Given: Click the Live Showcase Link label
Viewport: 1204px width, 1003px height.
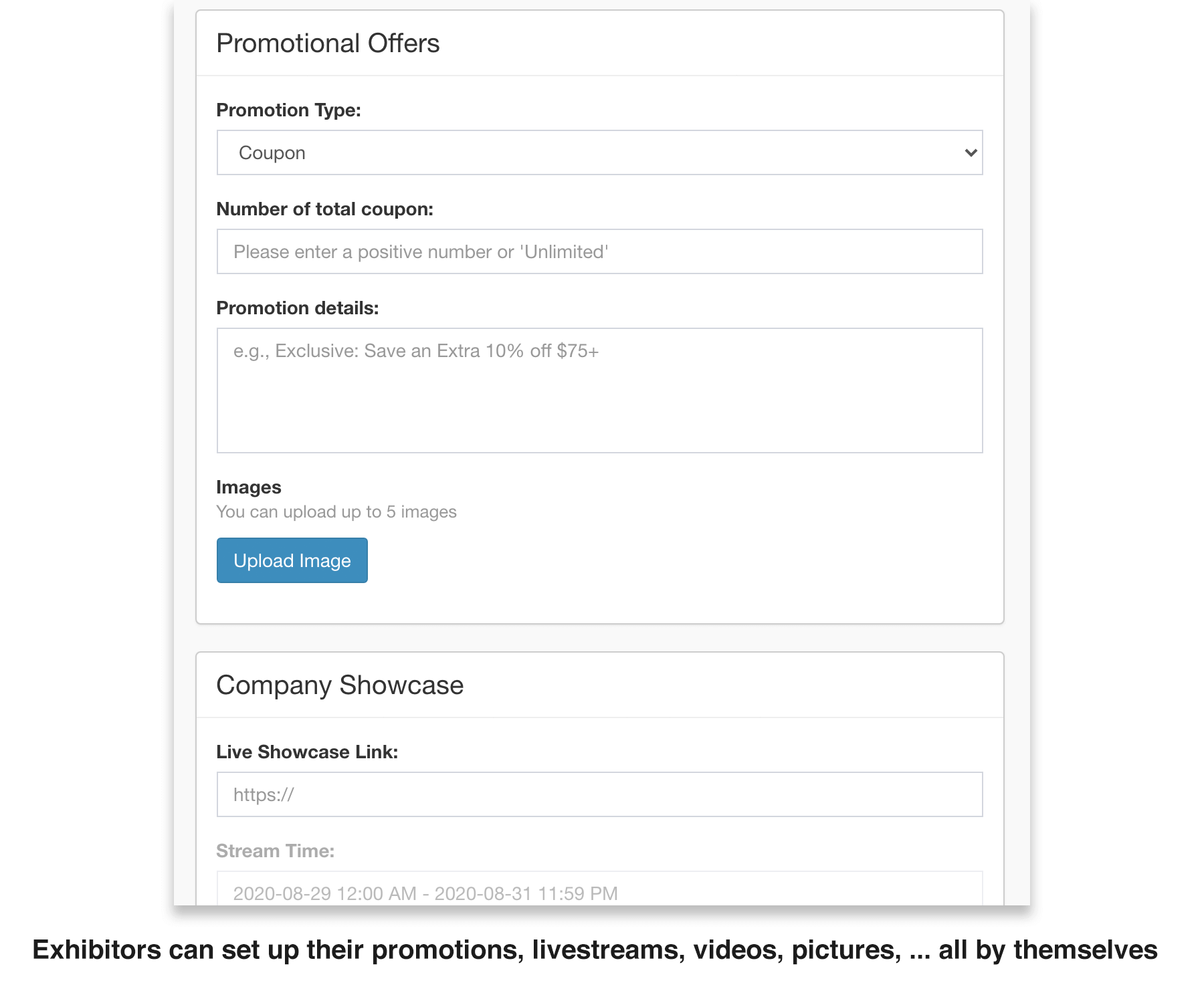Looking at the screenshot, I should coord(307,752).
